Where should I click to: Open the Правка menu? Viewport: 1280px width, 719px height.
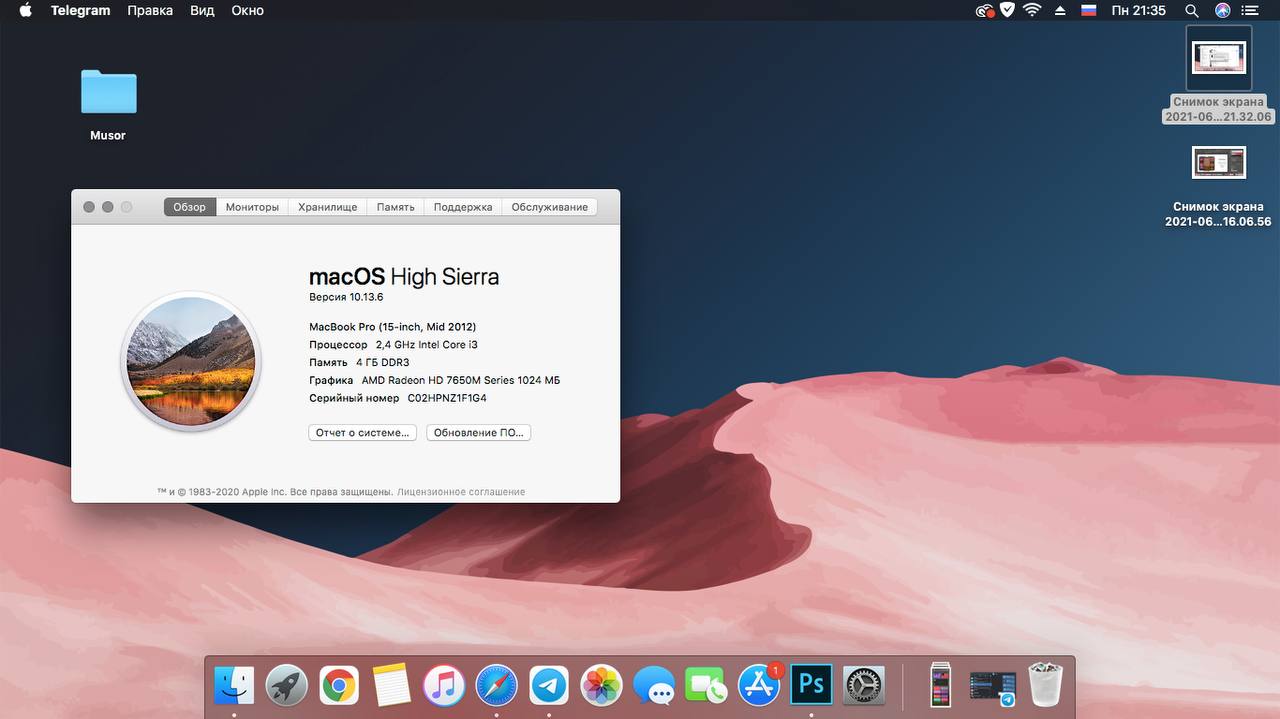click(x=150, y=10)
